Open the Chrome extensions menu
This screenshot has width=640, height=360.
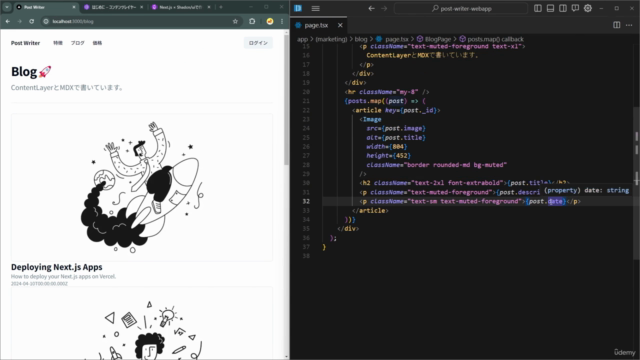[252, 21]
